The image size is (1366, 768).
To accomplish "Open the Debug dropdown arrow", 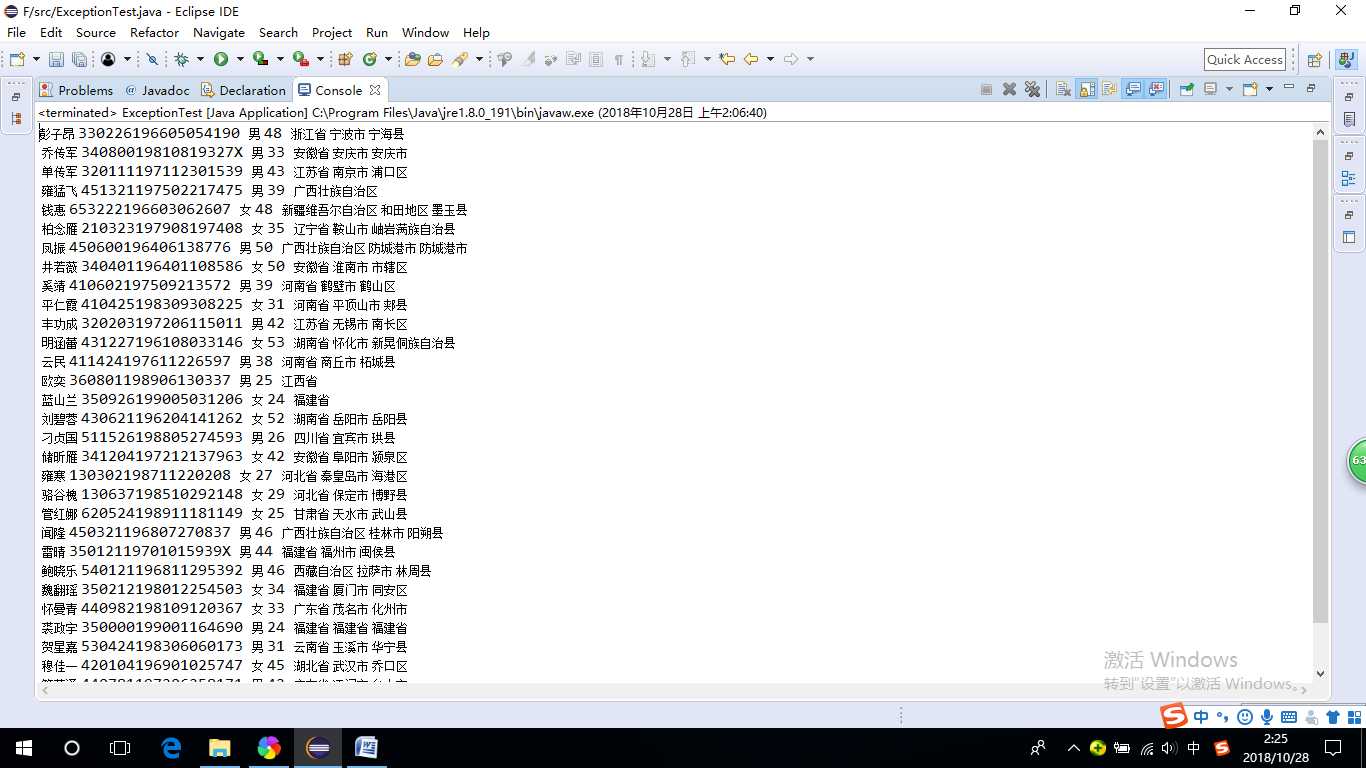I will tap(200, 59).
